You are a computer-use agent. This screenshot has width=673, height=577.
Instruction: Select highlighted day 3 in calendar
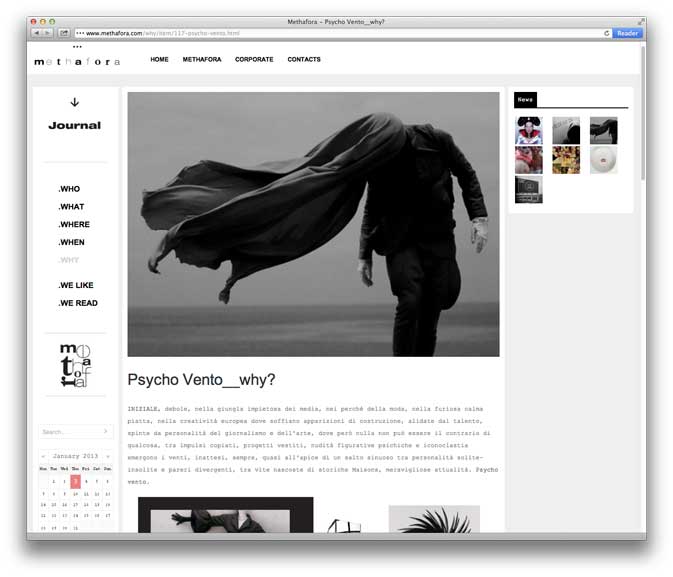(x=75, y=481)
